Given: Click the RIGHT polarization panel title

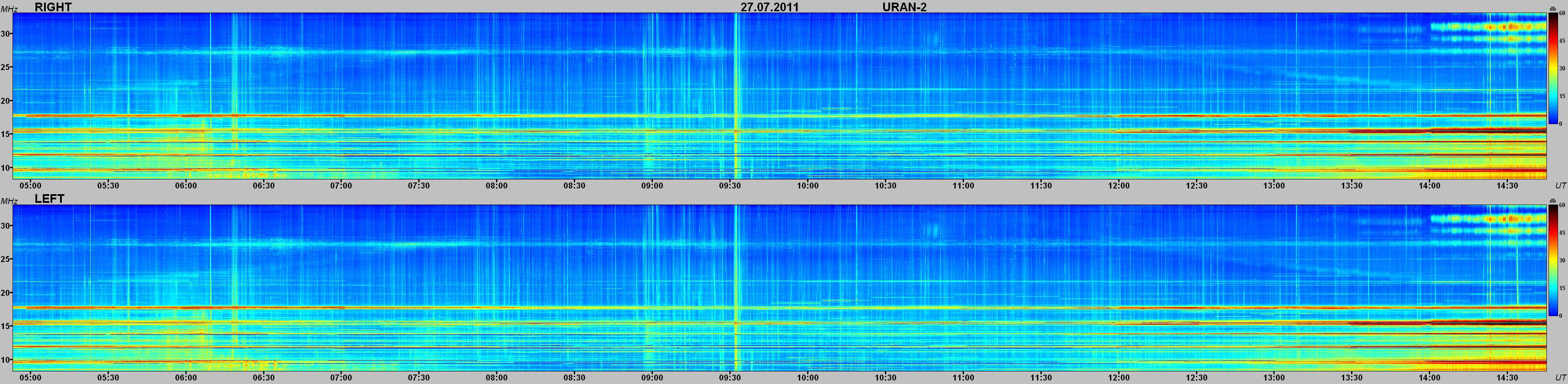Looking at the screenshot, I should (53, 7).
